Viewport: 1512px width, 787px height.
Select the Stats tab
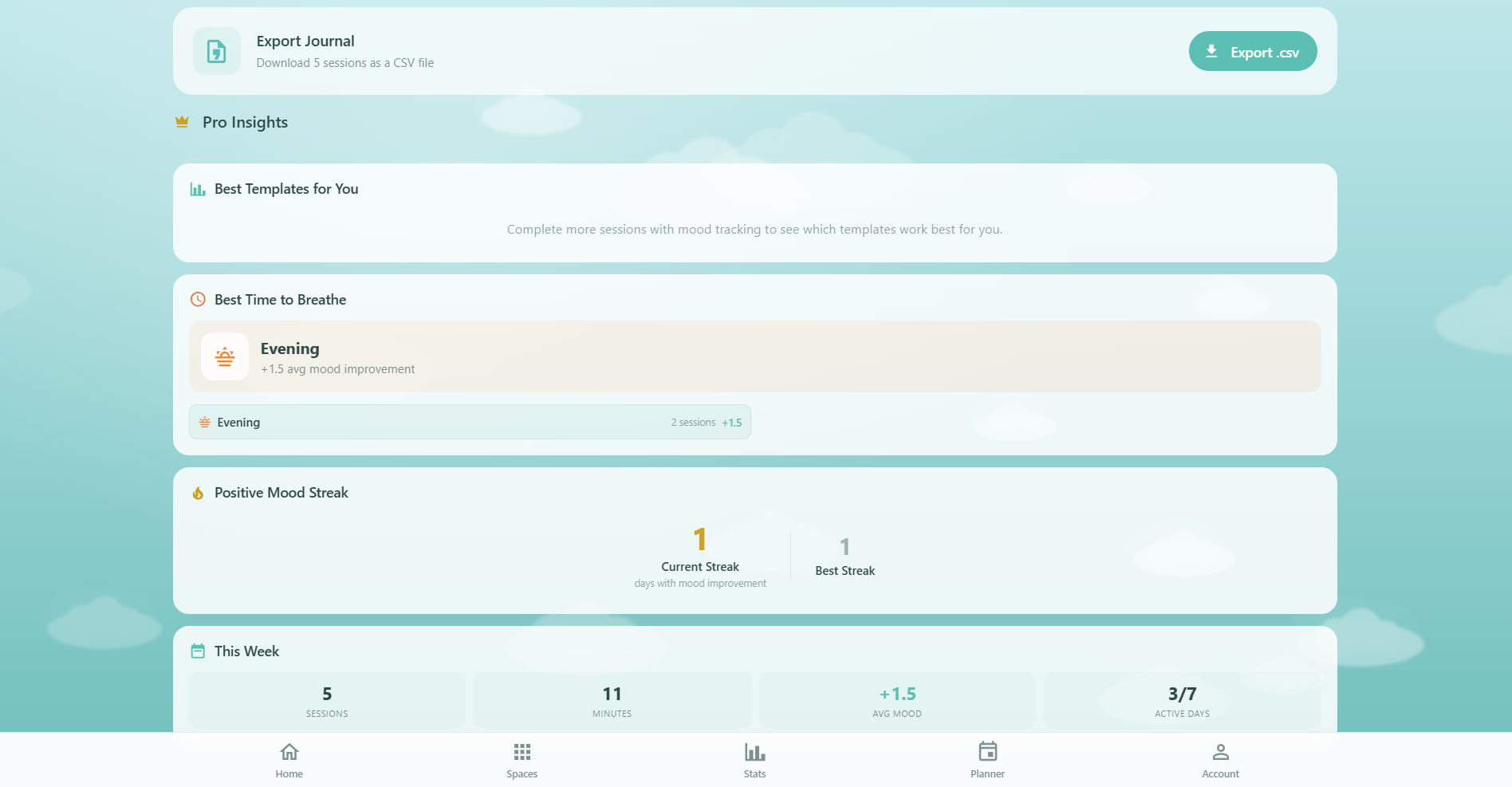(754, 758)
